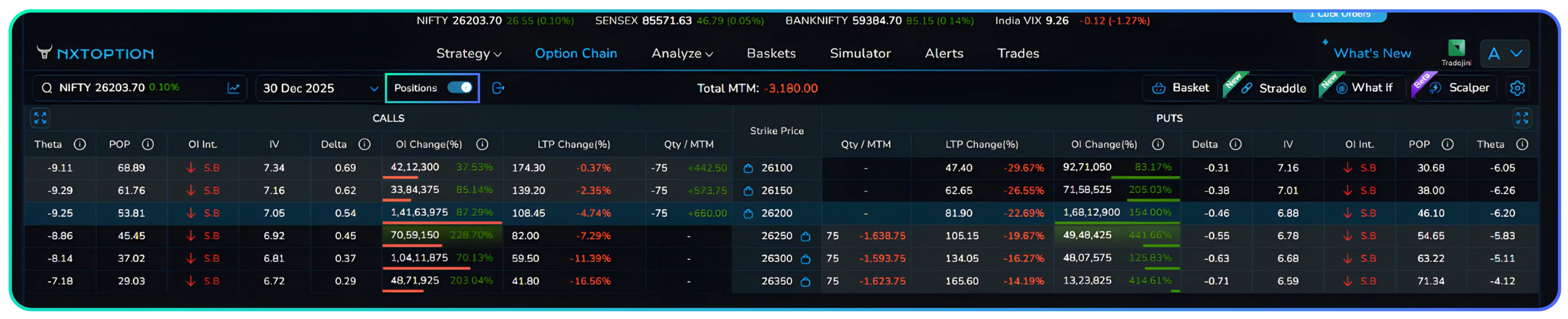
Task: Click basket icon beside strike 26250
Action: 805,236
